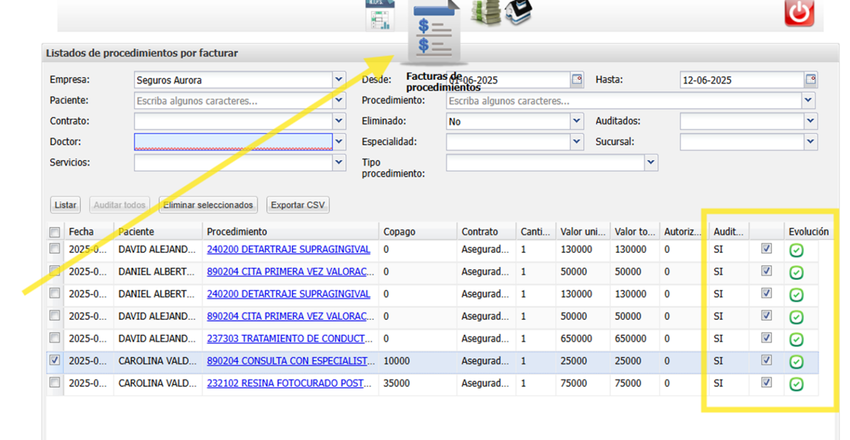Select the checkbox for the 237303 TRATAMIENTO row
850x440 pixels.
click(55, 338)
